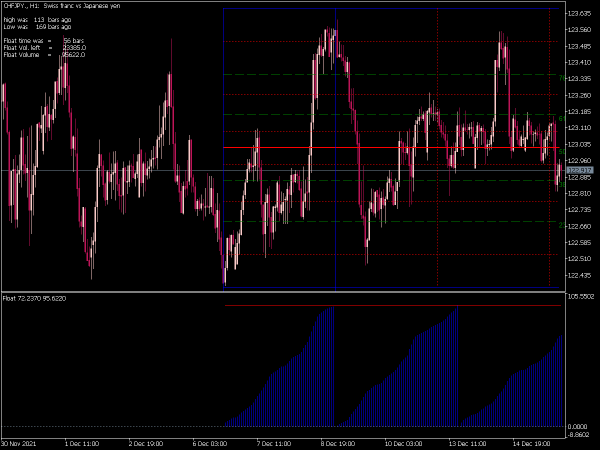Click the '13 Dec 11:00' time label
This screenshot has height=450, width=600.
[468, 443]
